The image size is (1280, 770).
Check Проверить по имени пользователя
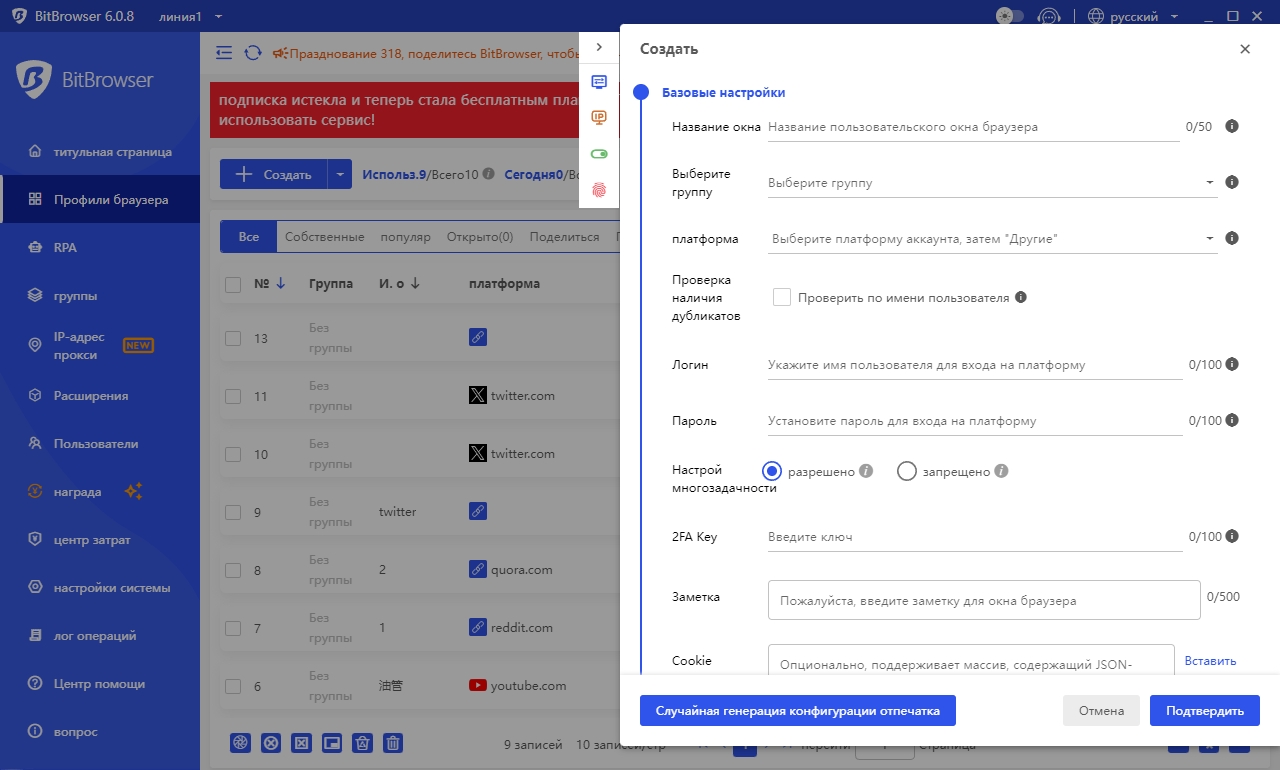click(x=782, y=297)
